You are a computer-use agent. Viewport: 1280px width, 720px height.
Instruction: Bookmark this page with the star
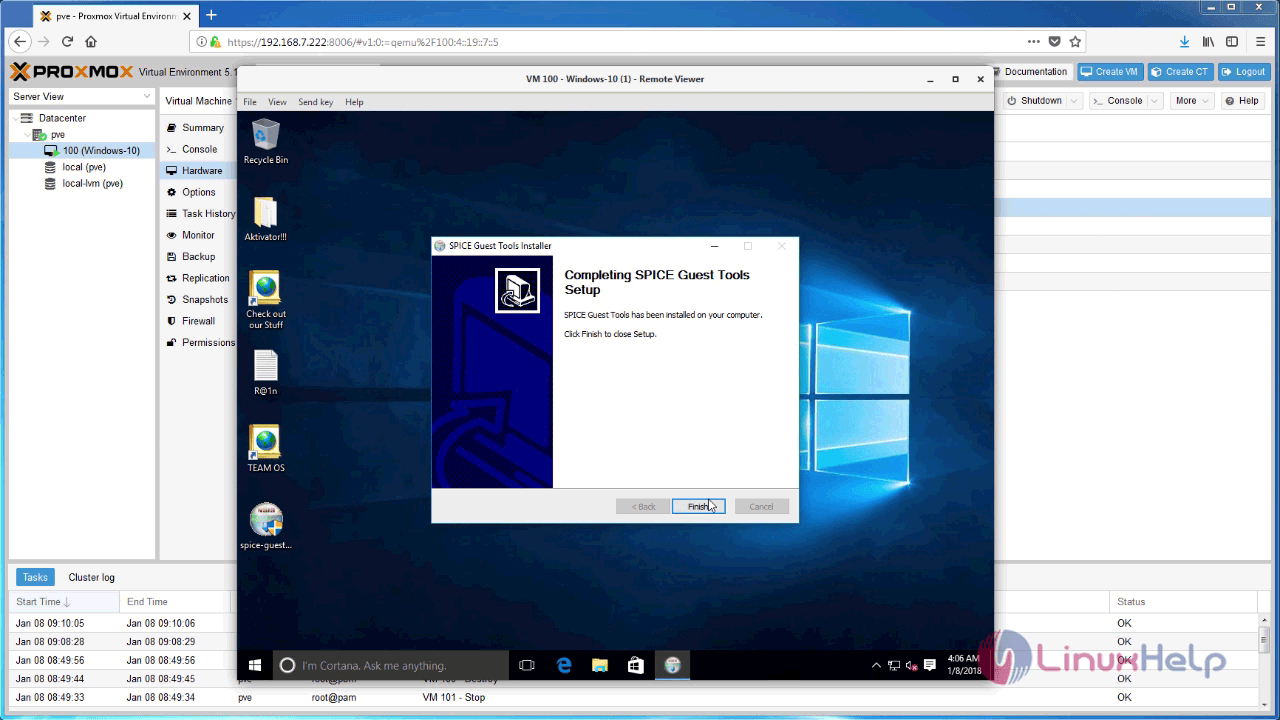pyautogui.click(x=1076, y=42)
